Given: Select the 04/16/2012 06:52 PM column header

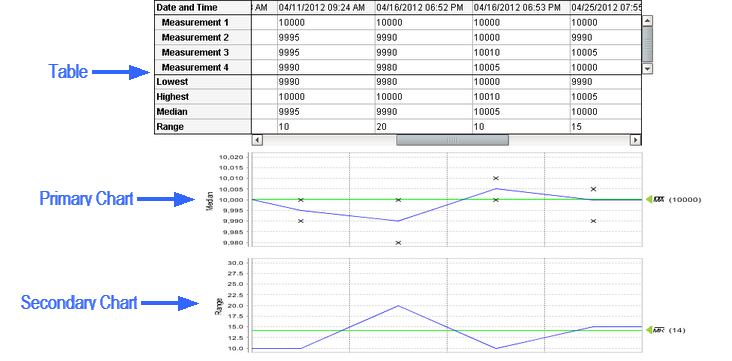Looking at the screenshot, I should [423, 7].
